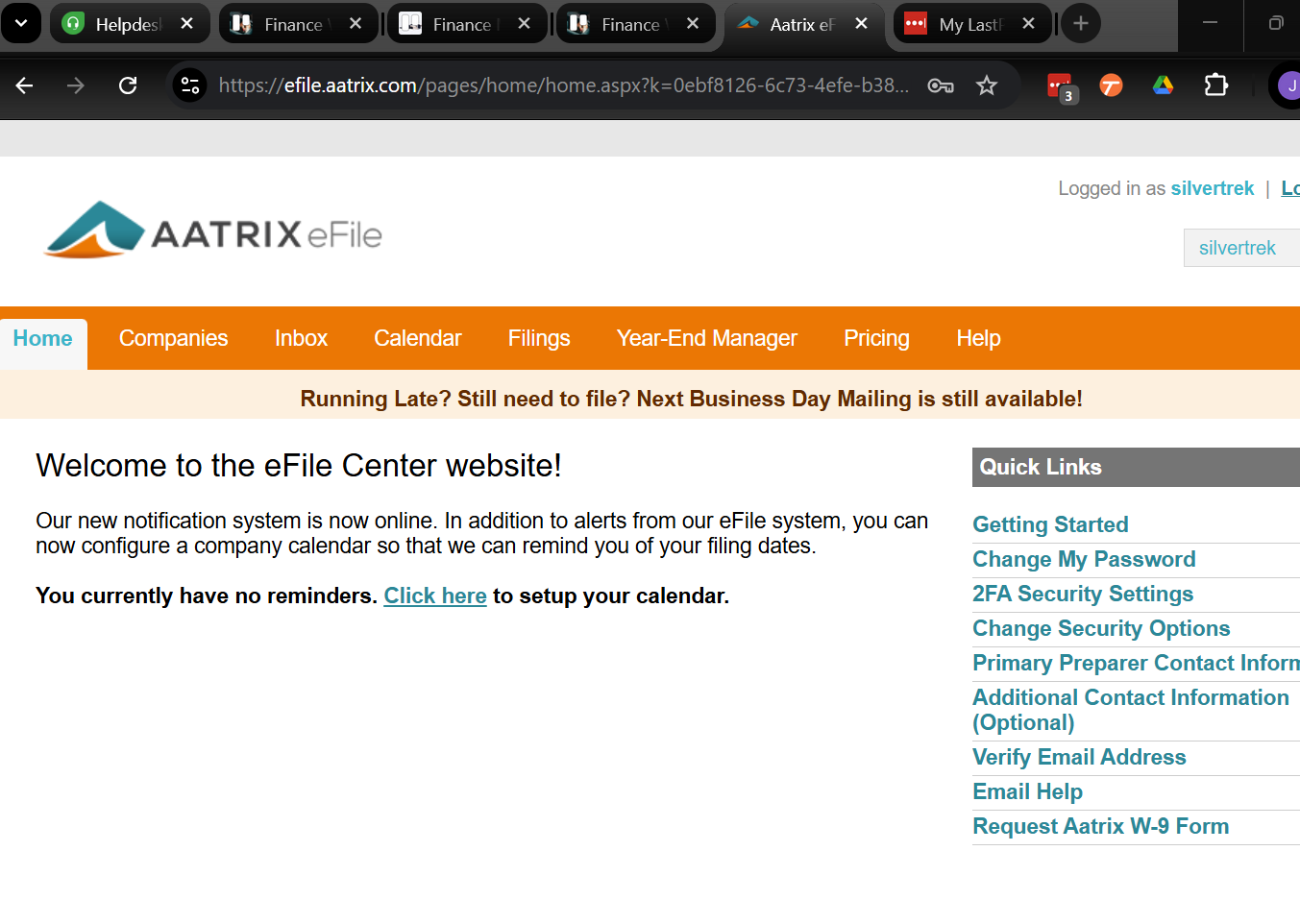The height and width of the screenshot is (924, 1300).
Task: Click the browser back arrow
Action: coord(25,85)
